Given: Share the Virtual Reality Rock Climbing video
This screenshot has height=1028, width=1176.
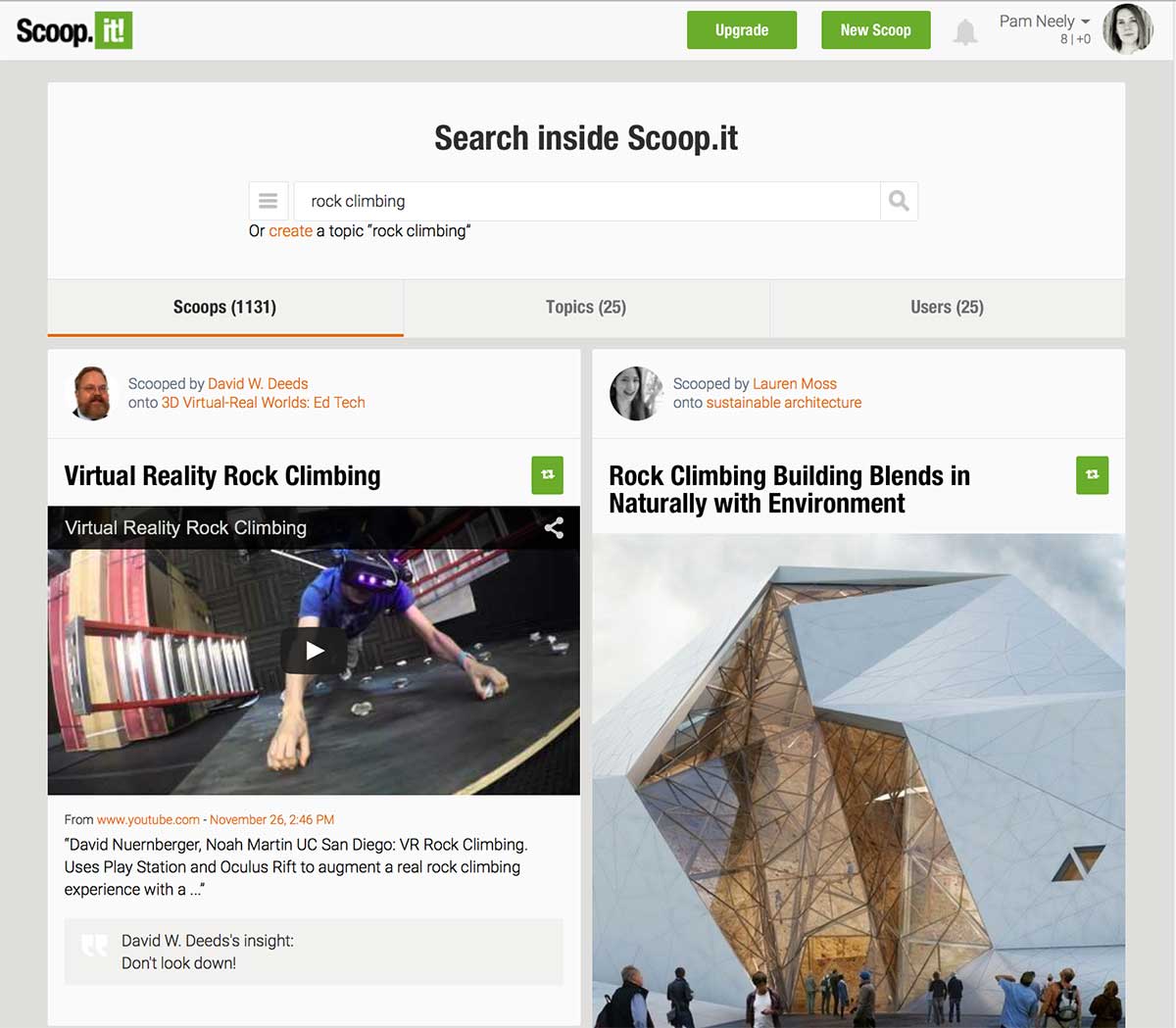Looking at the screenshot, I should tap(554, 528).
